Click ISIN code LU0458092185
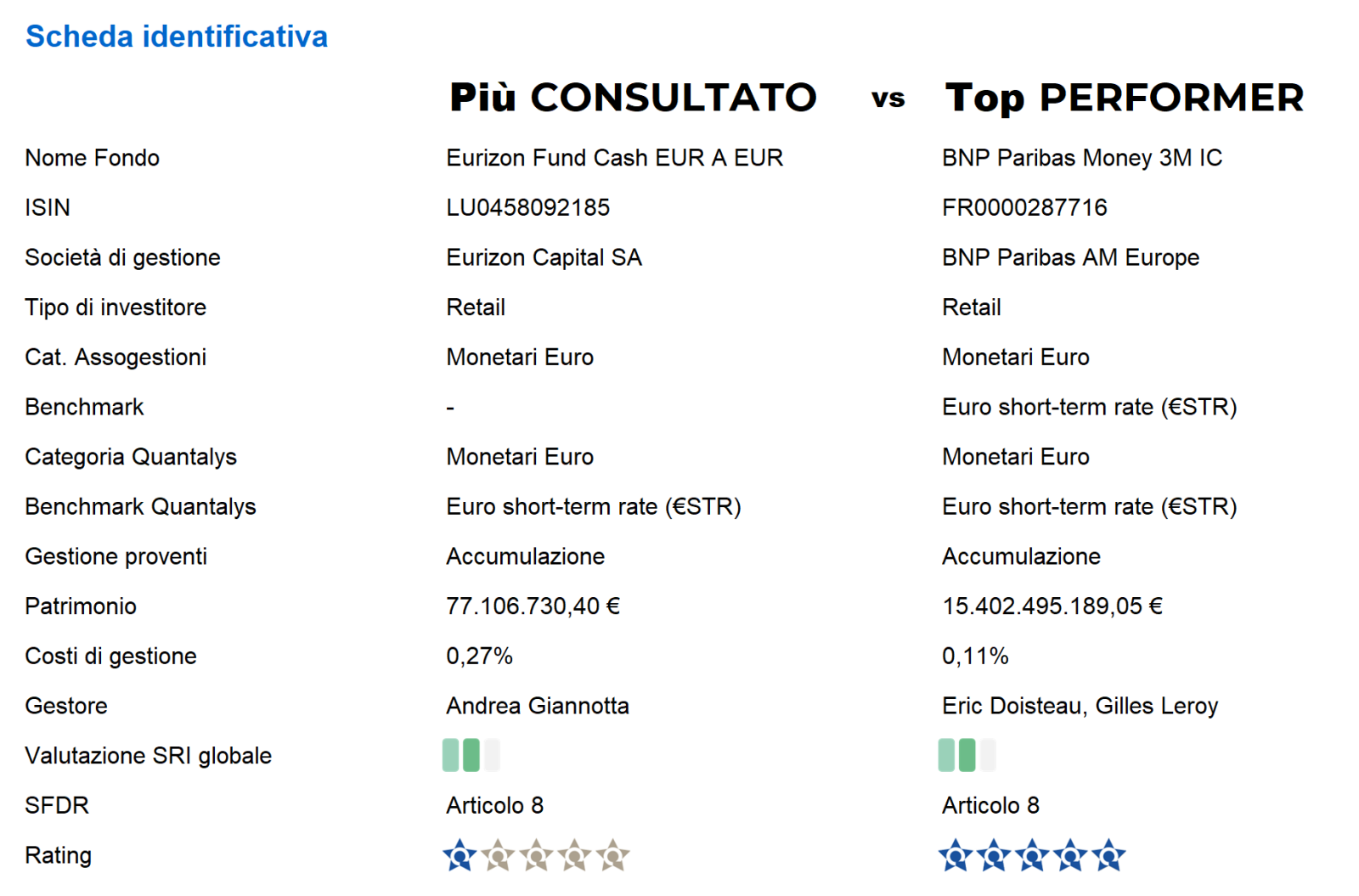Viewport: 1359px width, 896px height. pyautogui.click(x=527, y=207)
